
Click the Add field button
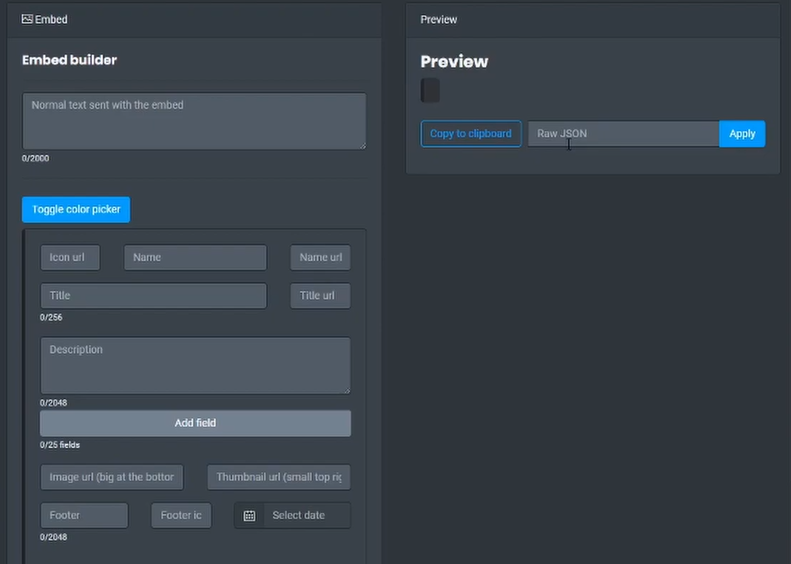click(x=195, y=423)
